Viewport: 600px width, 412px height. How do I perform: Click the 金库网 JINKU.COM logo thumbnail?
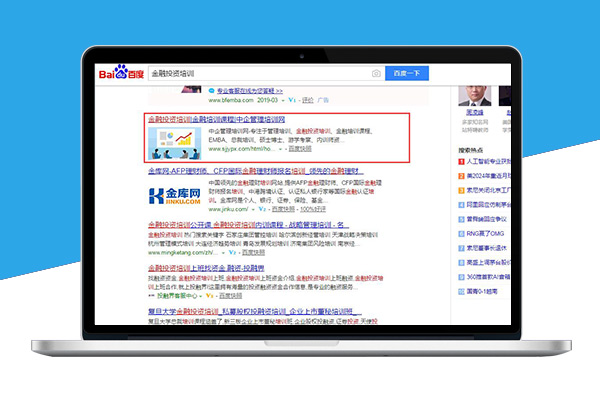[174, 196]
